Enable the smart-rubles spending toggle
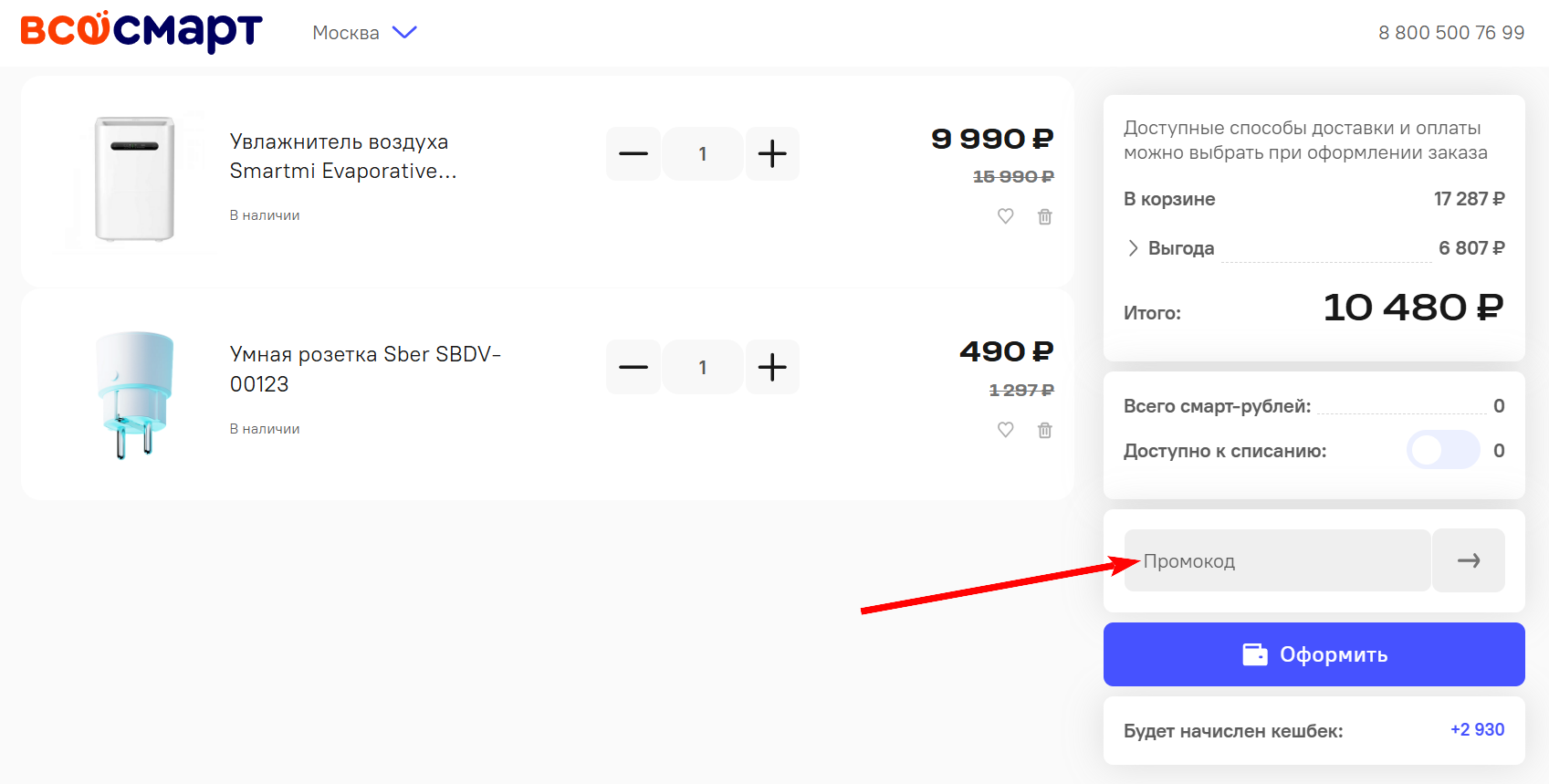 [x=1443, y=450]
